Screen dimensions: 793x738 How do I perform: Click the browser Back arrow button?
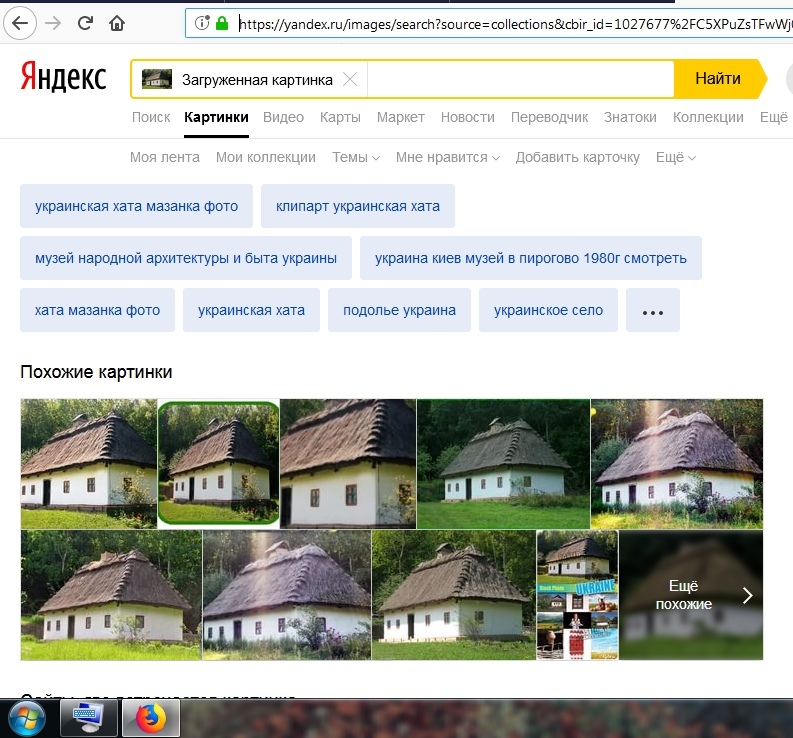pos(20,22)
